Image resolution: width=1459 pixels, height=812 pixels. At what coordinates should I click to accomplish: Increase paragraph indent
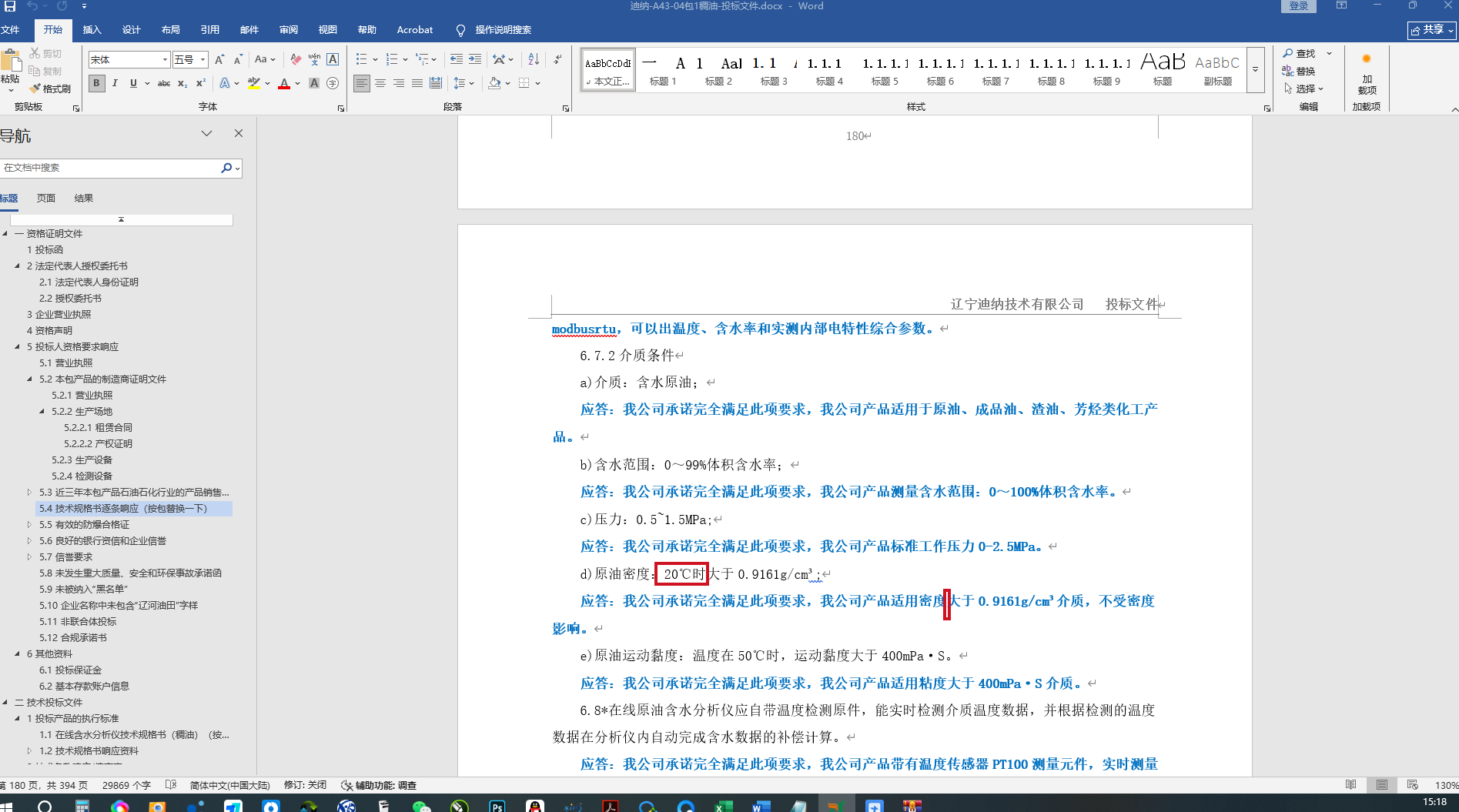[475, 59]
